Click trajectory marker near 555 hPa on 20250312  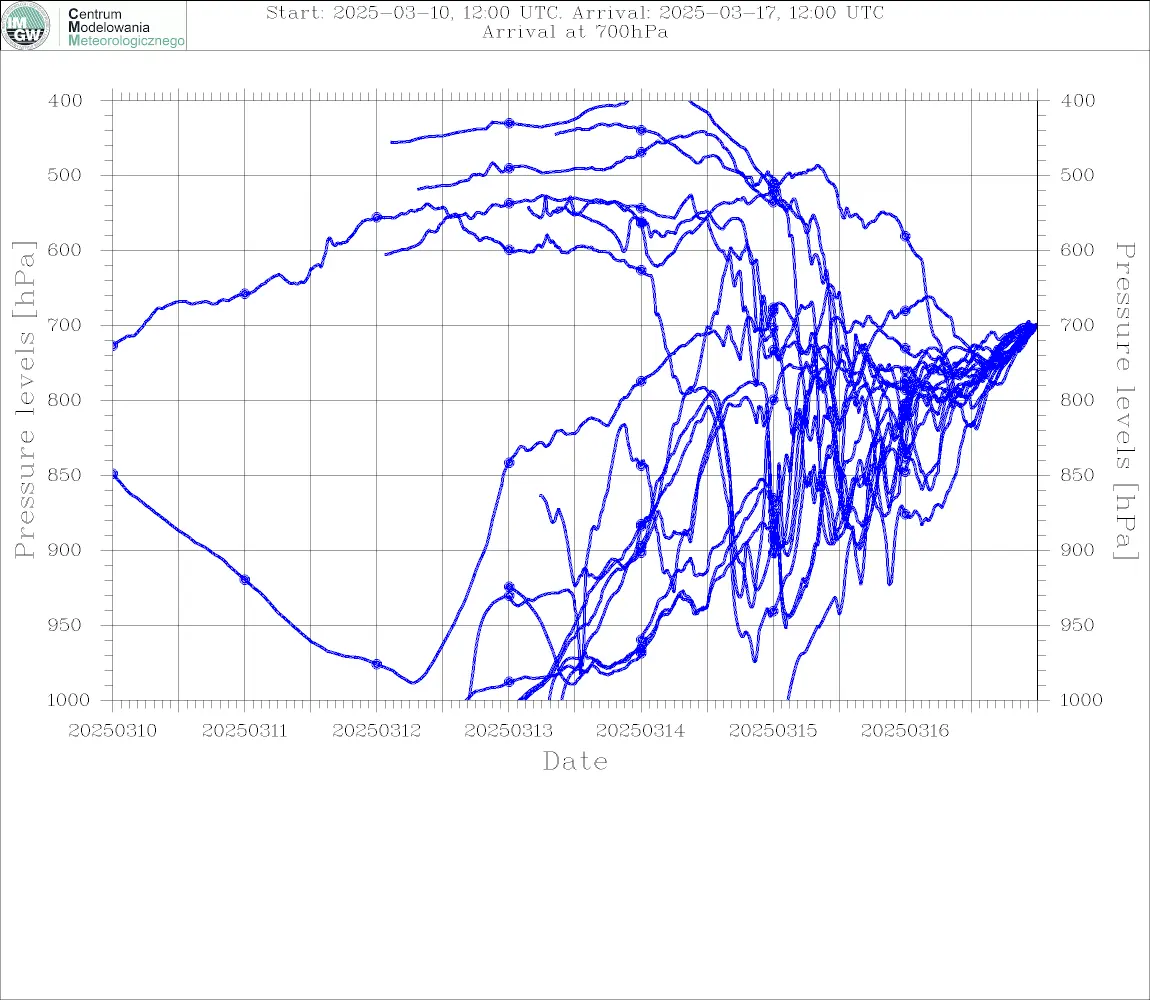pos(377,217)
